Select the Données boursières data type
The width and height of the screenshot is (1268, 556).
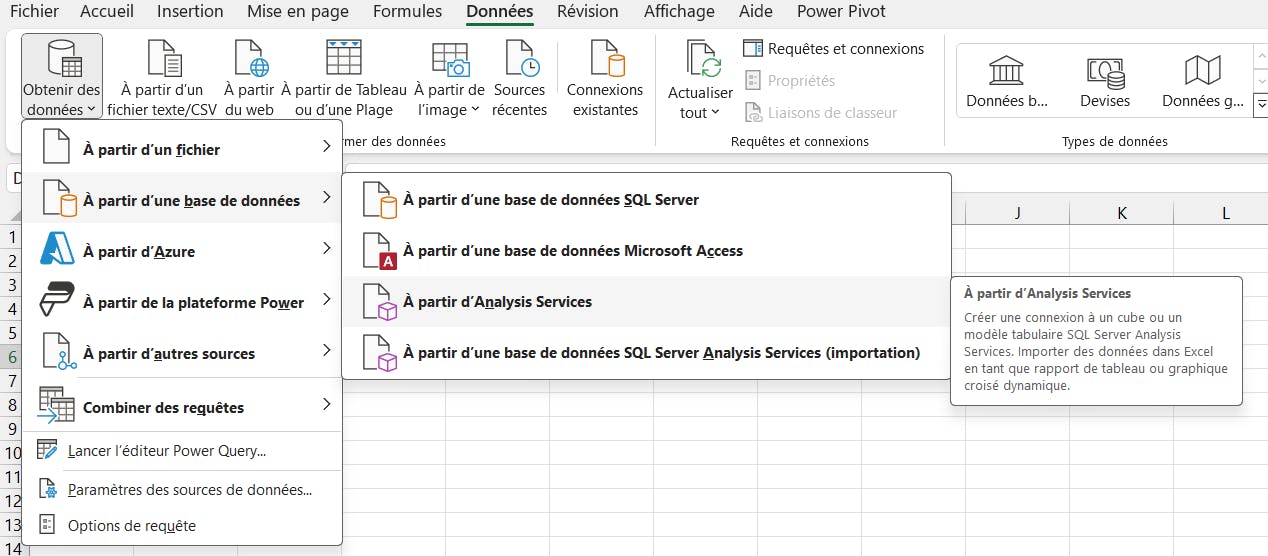[1007, 81]
